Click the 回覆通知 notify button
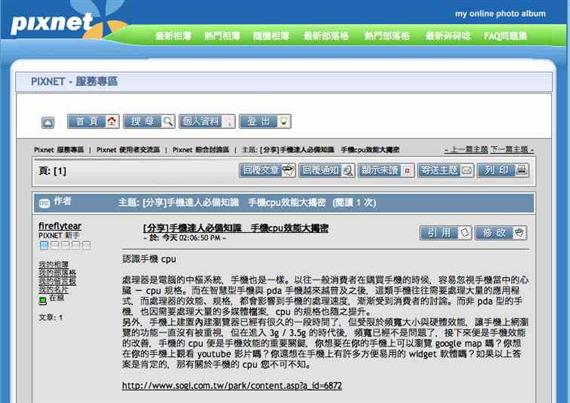This screenshot has width=570, height=403. [x=326, y=170]
